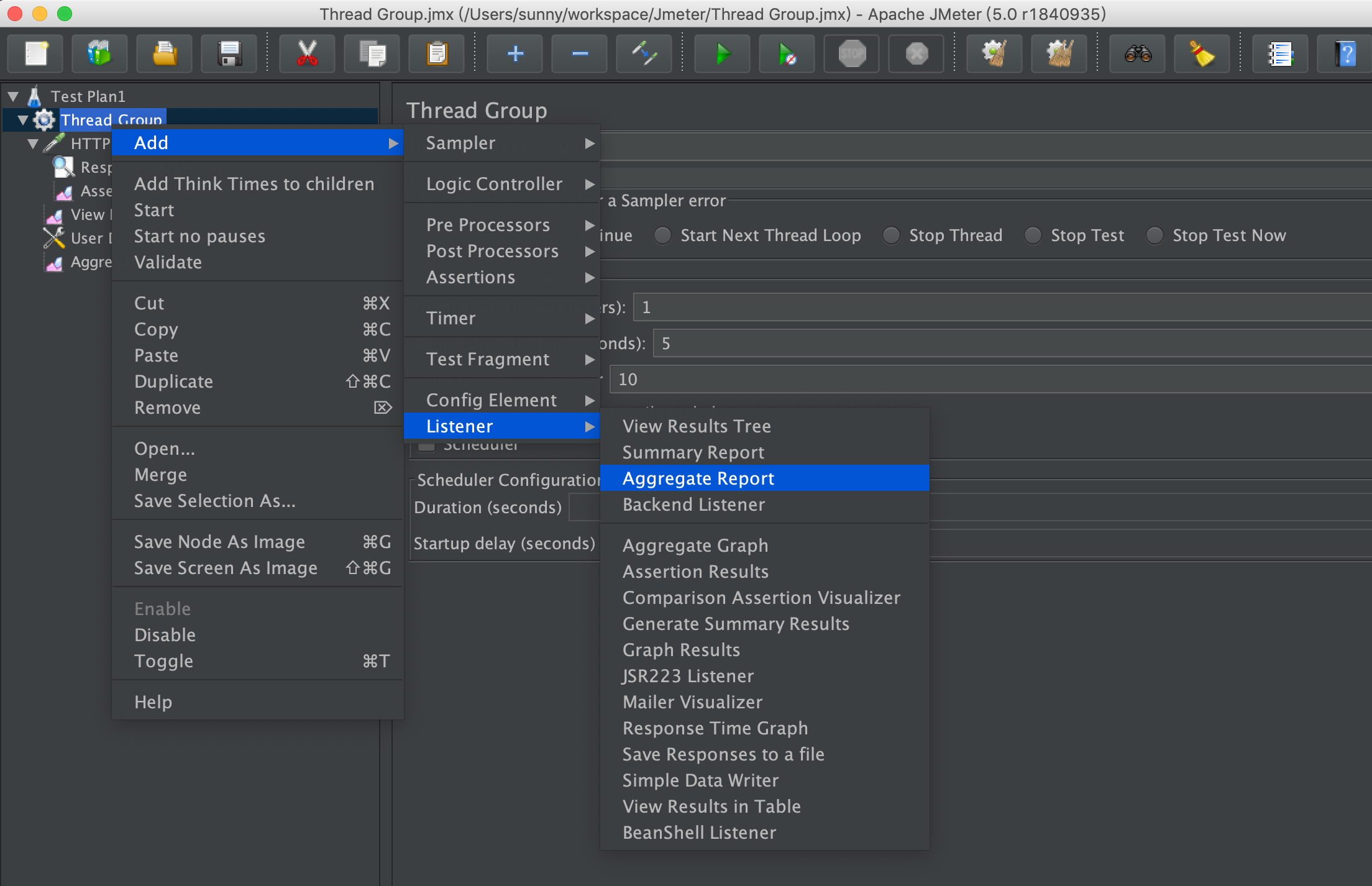The width and height of the screenshot is (1372, 886).
Task: Click the Clear All broom icon
Action: (x=1059, y=54)
